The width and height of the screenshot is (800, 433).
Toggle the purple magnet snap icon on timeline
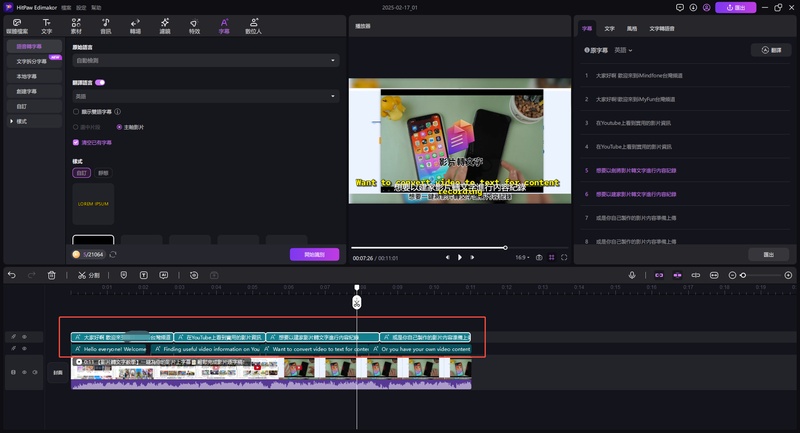tap(678, 275)
